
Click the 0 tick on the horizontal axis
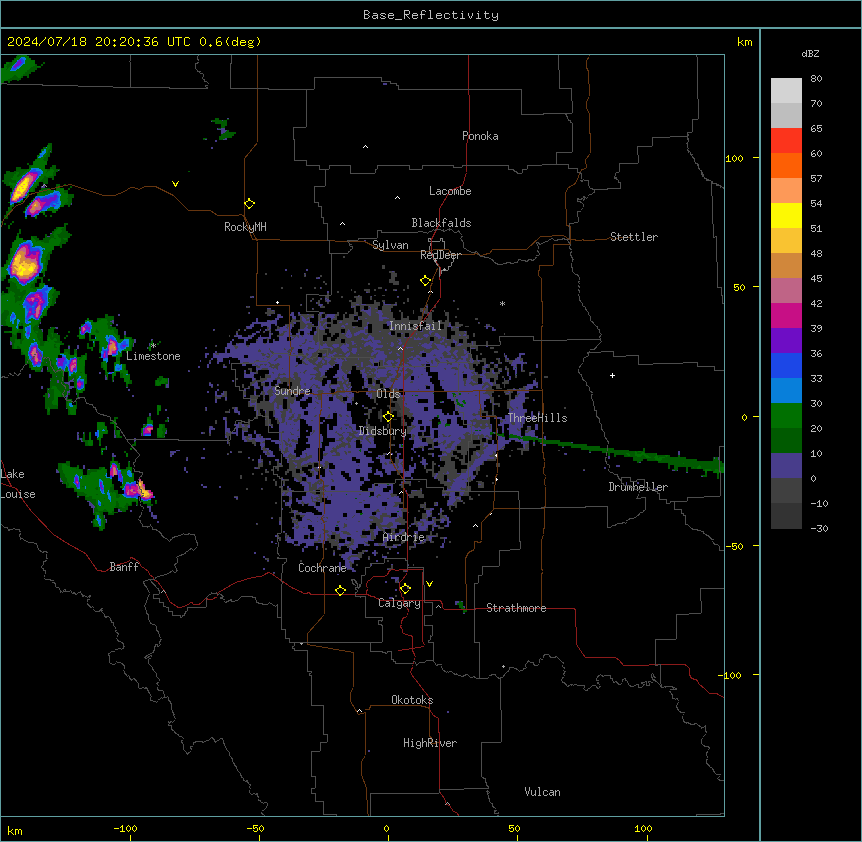coord(386,828)
